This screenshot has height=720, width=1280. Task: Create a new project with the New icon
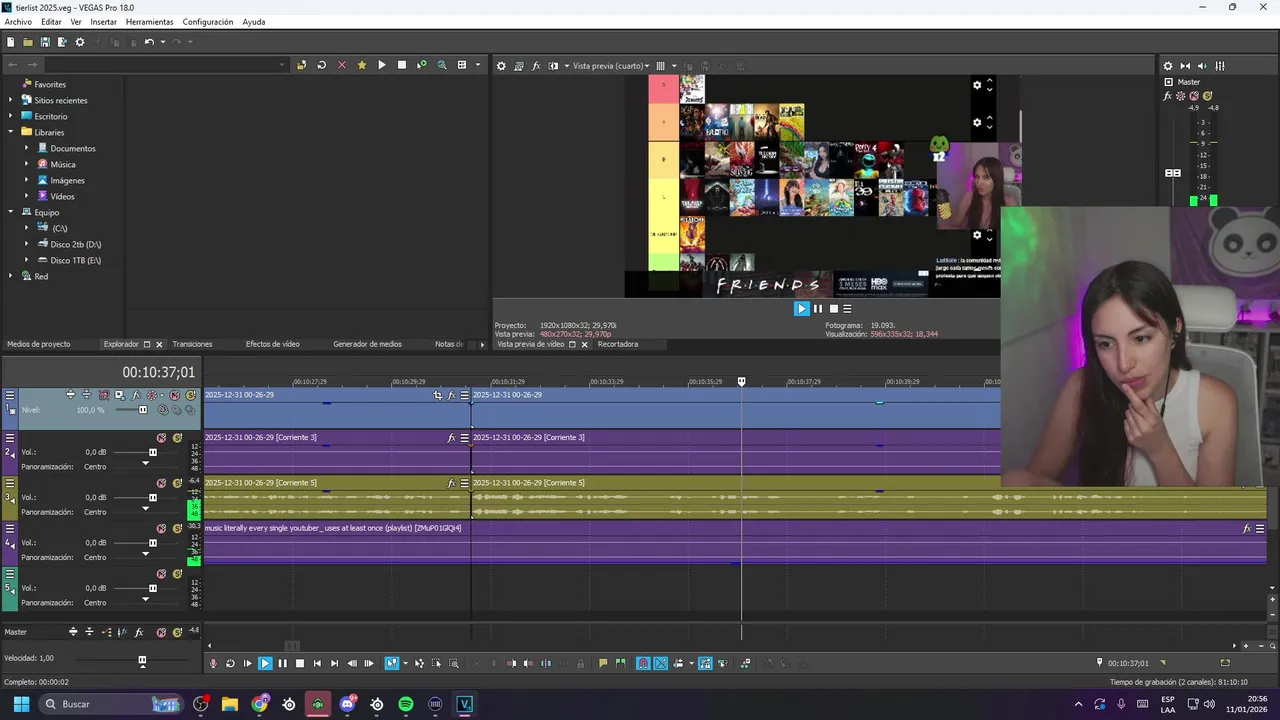click(10, 42)
